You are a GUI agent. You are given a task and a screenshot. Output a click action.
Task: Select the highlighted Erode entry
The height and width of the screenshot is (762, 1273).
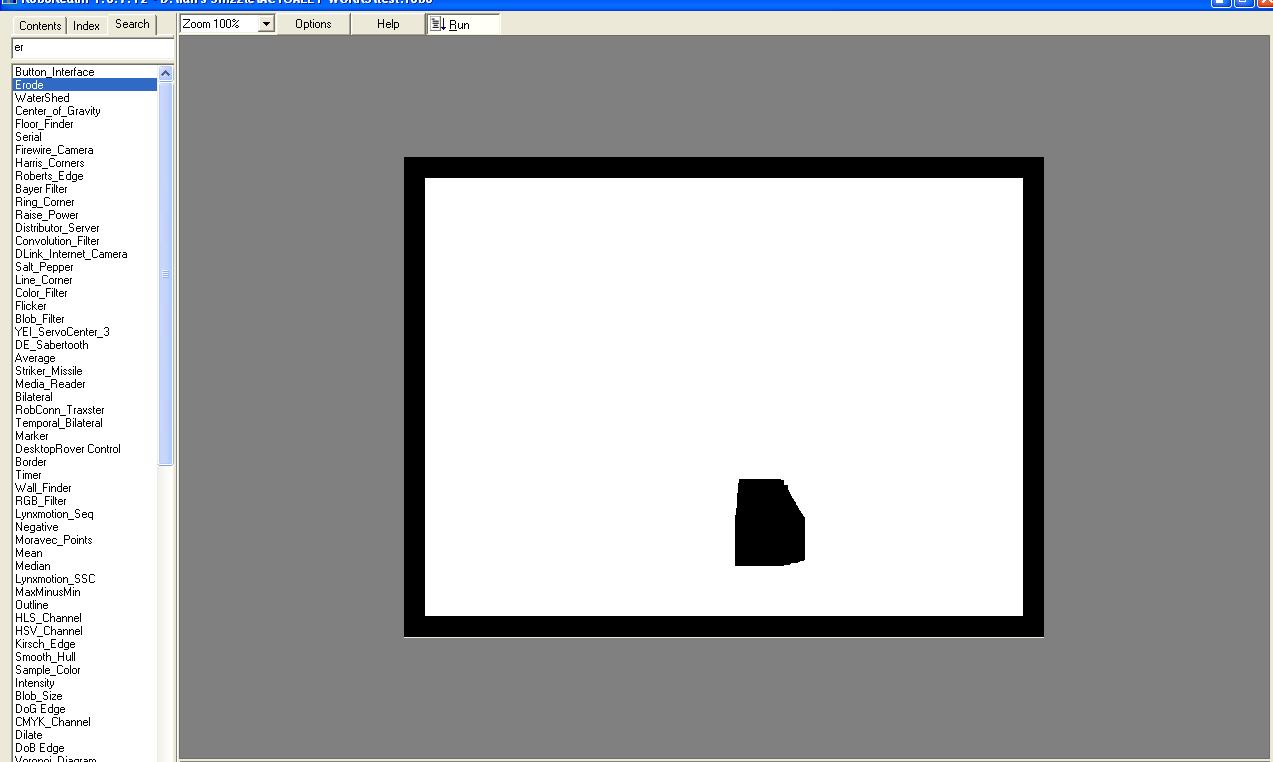[30, 85]
